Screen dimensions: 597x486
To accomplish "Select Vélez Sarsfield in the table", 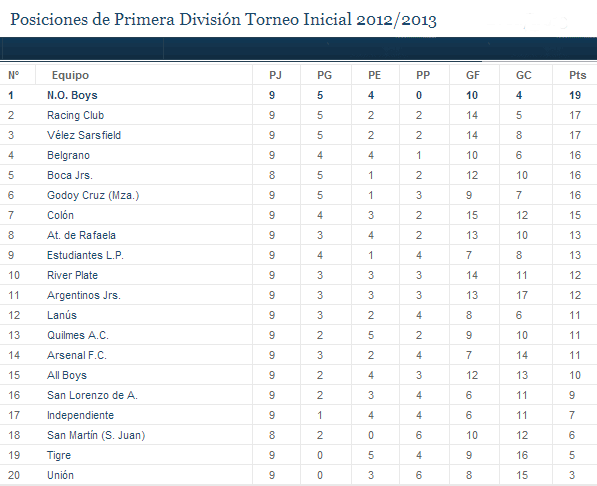I will 84,135.
